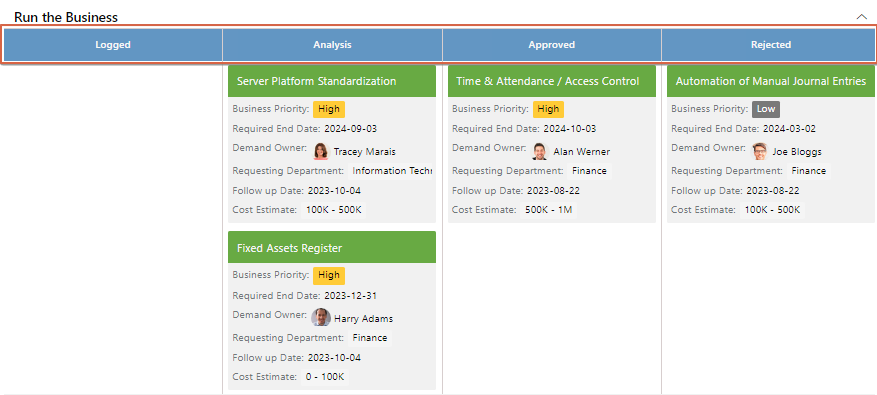Click 0 - 100K cost estimate tag
877x395 pixels.
pyautogui.click(x=324, y=377)
